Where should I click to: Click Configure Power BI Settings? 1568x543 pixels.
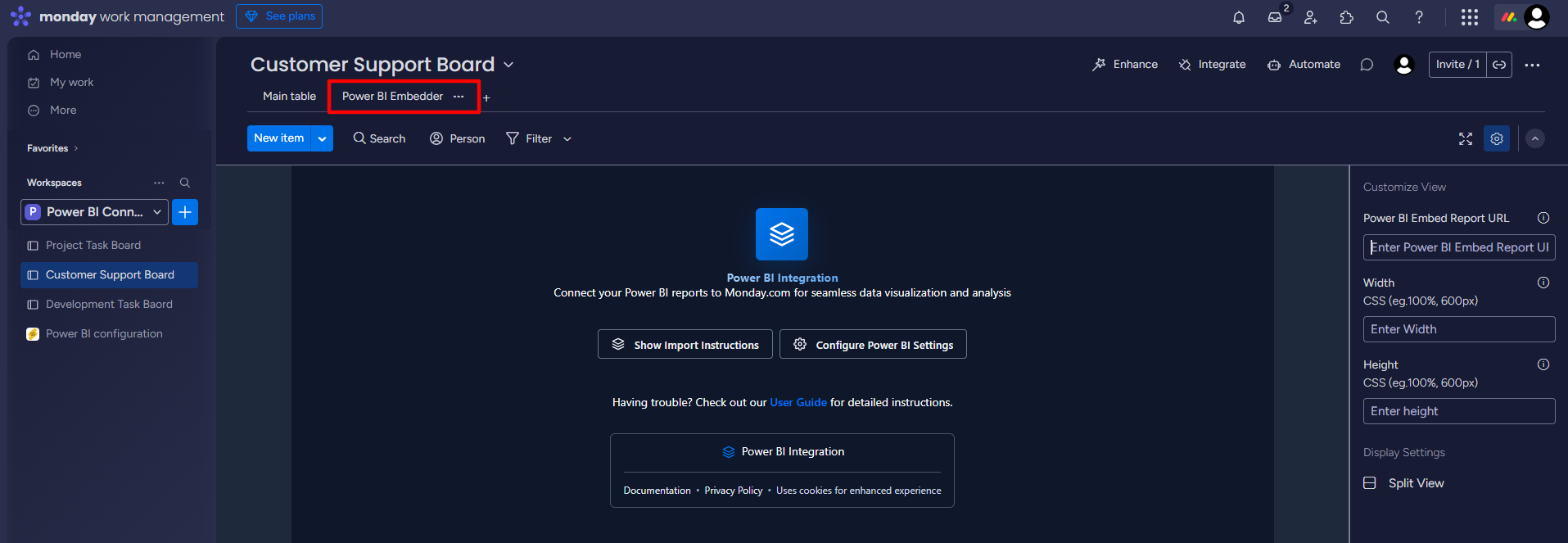873,344
